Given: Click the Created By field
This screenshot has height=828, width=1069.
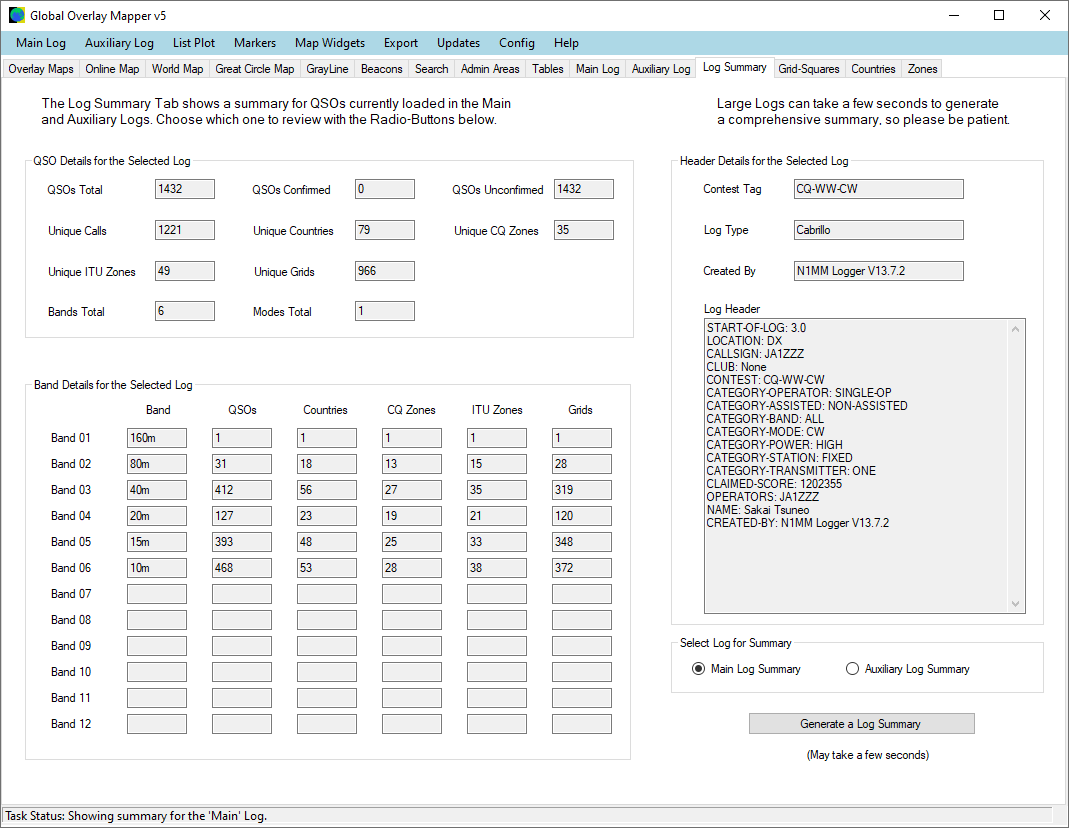Looking at the screenshot, I should [x=879, y=271].
